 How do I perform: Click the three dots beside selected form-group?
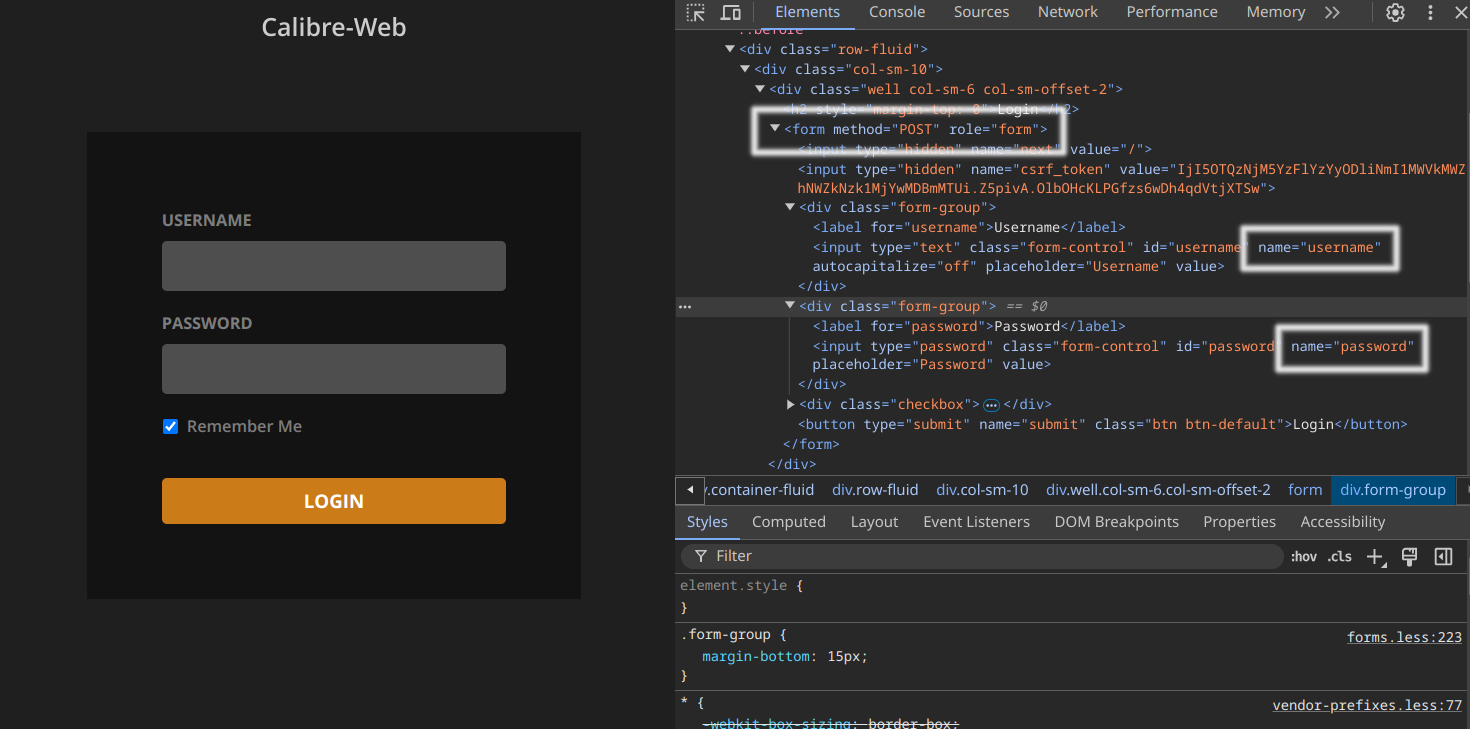point(685,307)
